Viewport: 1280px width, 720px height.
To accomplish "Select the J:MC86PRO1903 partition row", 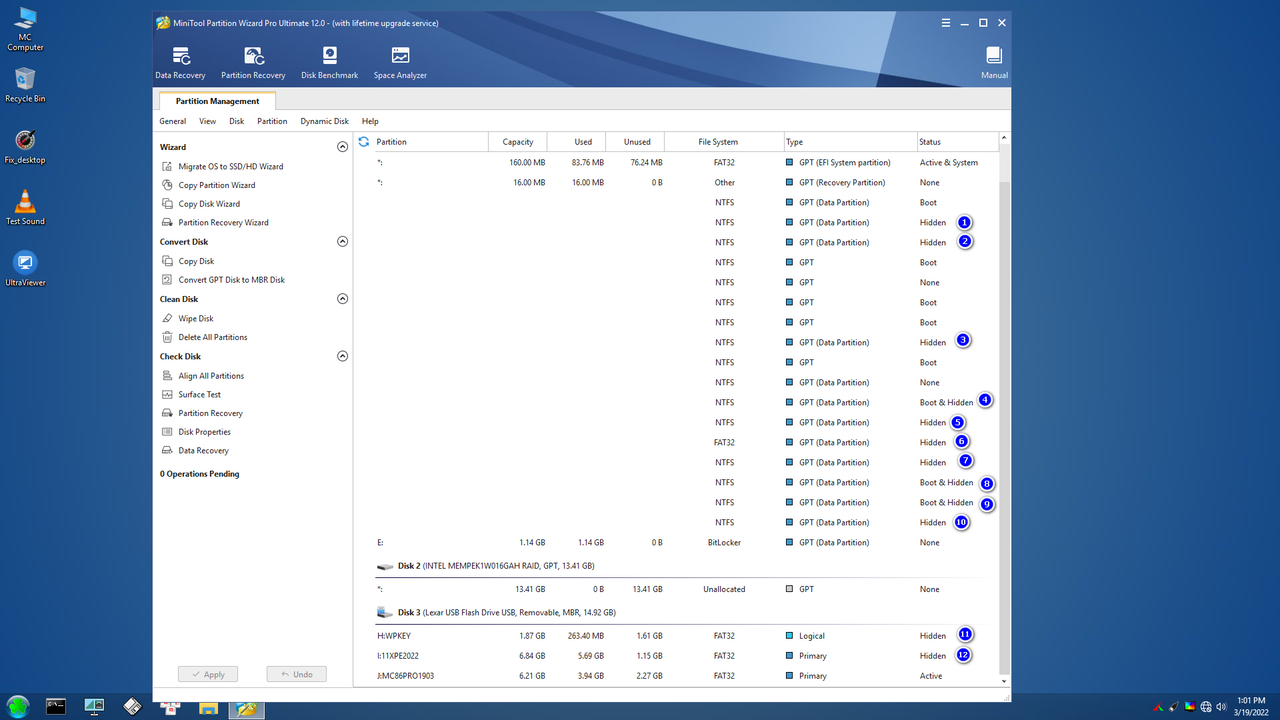I will pos(676,676).
